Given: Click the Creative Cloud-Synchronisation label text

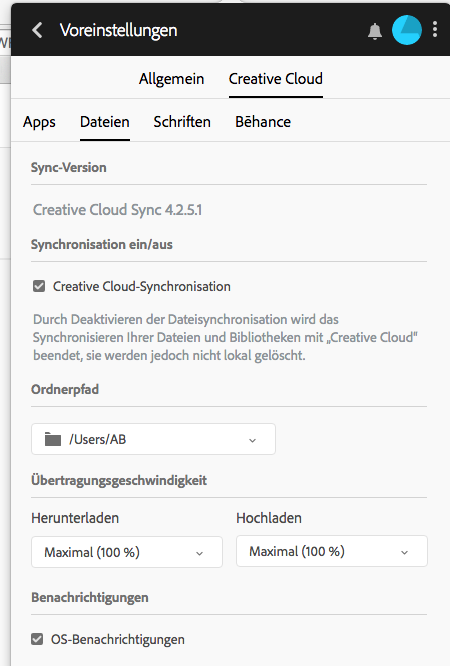Looking at the screenshot, I should pyautogui.click(x=142, y=287).
